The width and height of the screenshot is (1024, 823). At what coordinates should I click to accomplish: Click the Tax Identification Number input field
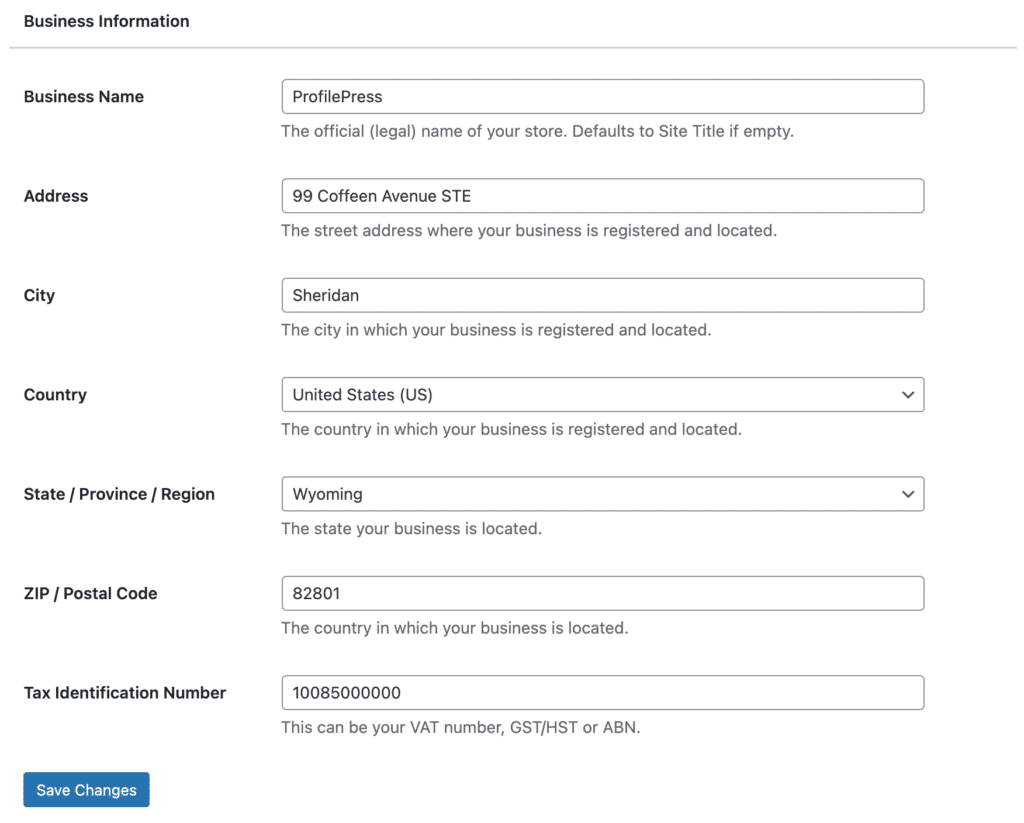point(602,693)
